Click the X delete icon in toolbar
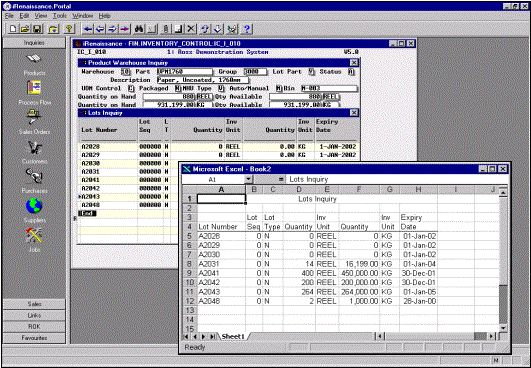The width and height of the screenshot is (531, 368). point(191,29)
